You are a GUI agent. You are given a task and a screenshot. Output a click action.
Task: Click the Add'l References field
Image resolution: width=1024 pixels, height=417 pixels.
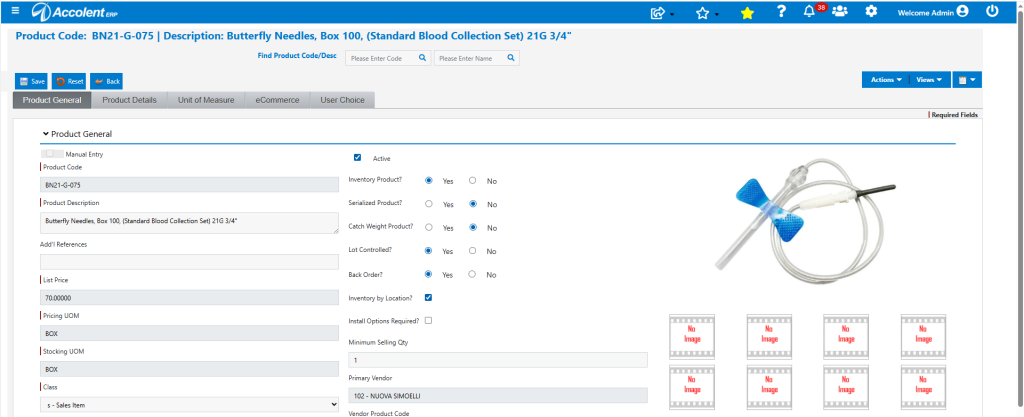189,262
